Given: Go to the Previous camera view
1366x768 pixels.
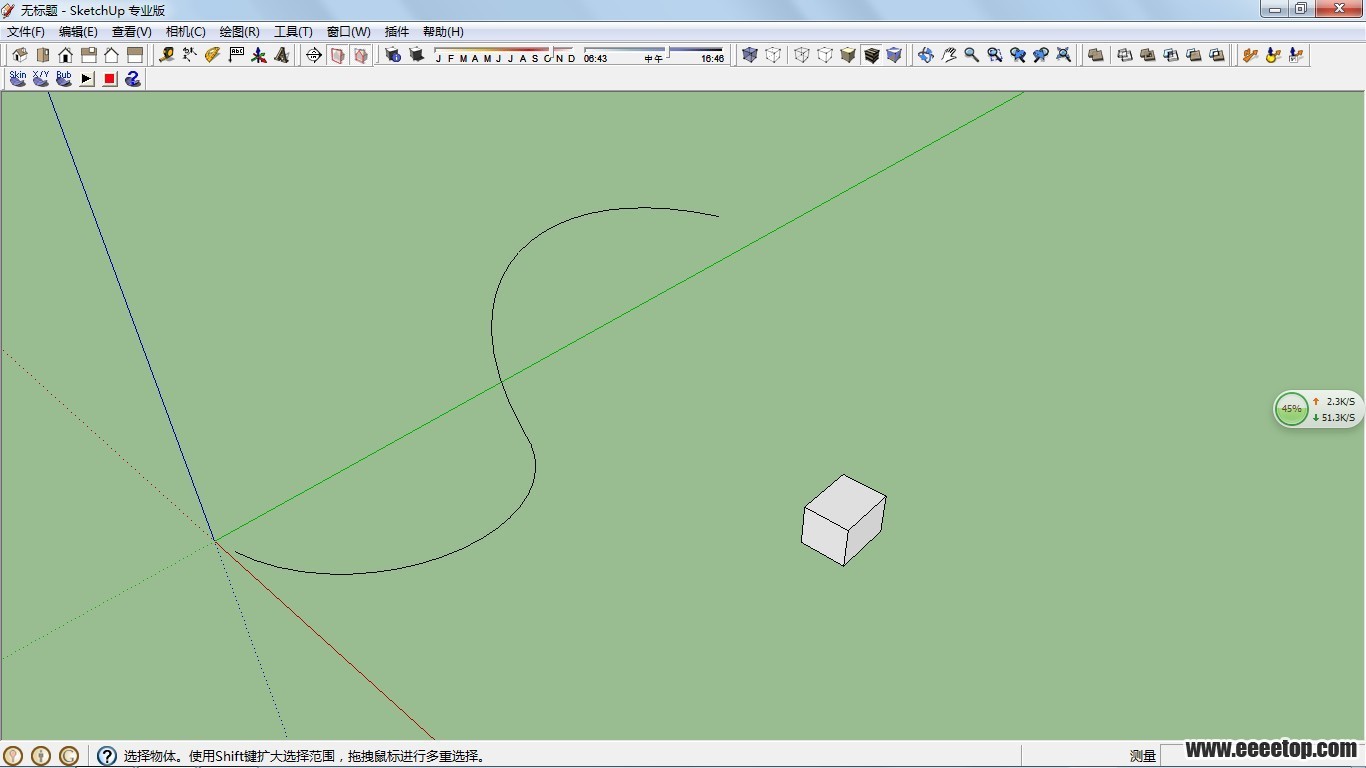Looking at the screenshot, I should pyautogui.click(x=1018, y=55).
